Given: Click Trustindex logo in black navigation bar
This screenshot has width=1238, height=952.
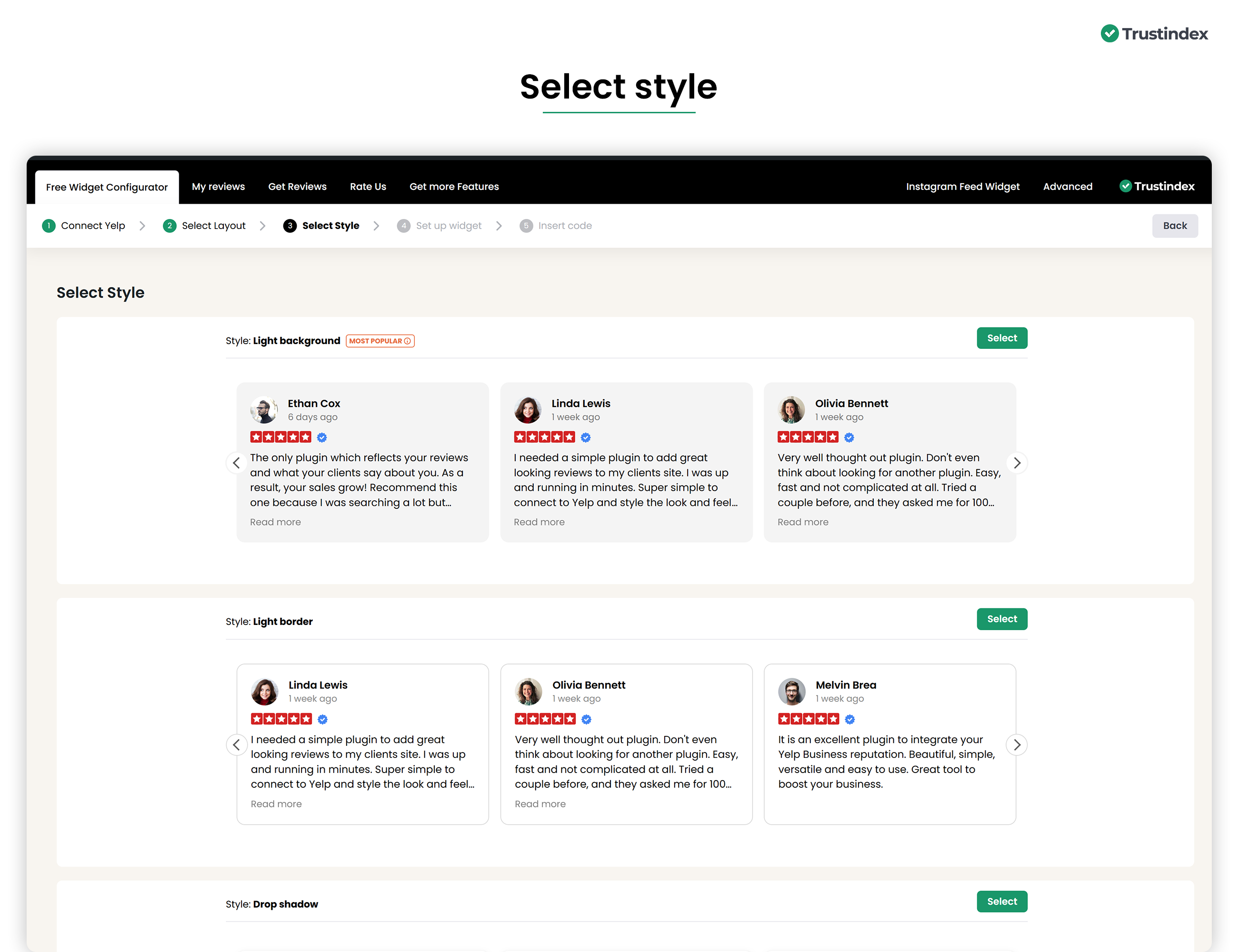Looking at the screenshot, I should [1157, 187].
